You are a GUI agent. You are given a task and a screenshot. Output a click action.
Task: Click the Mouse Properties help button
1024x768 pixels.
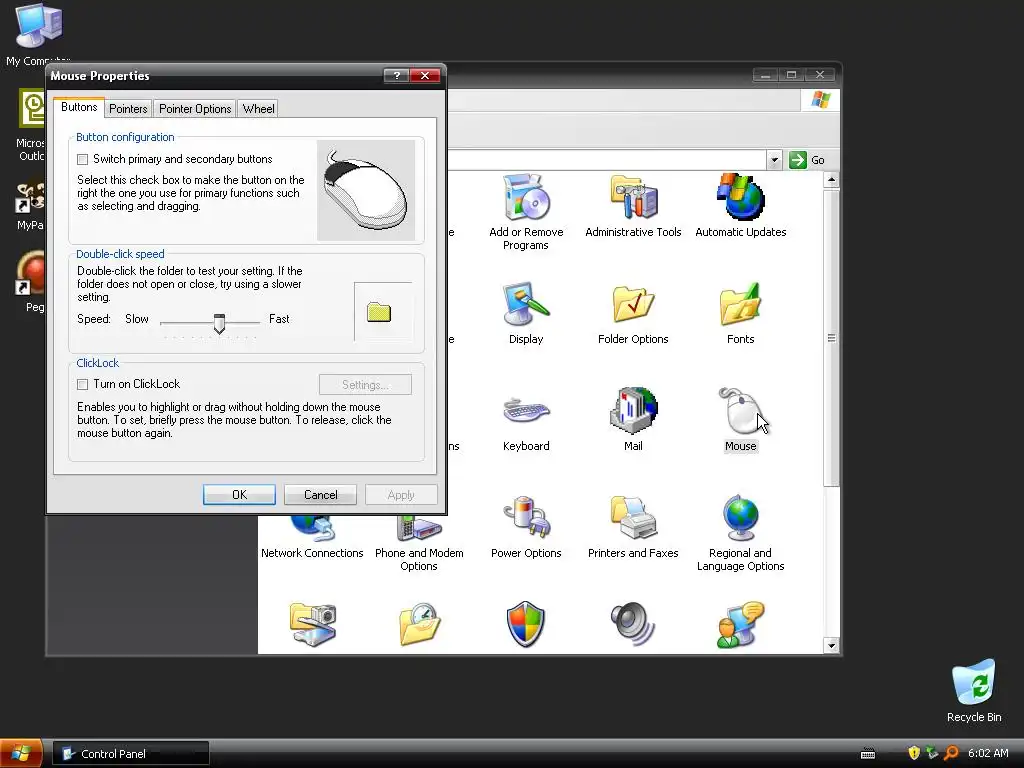pyautogui.click(x=396, y=76)
